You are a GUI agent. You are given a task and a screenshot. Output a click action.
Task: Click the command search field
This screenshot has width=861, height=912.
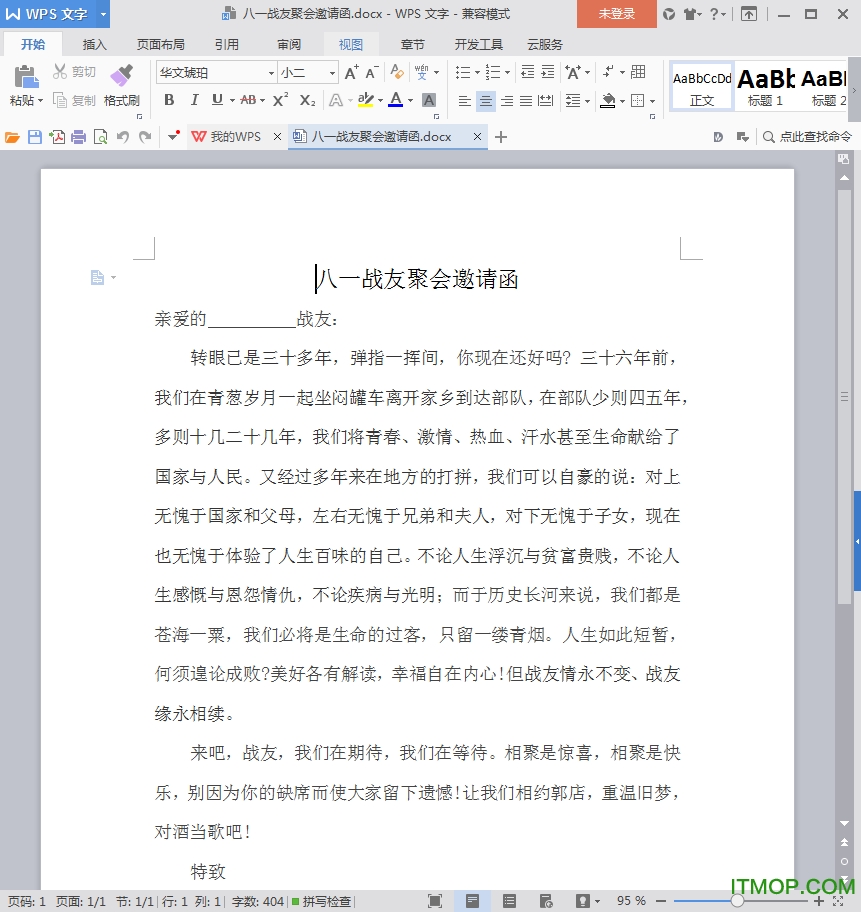(807, 137)
